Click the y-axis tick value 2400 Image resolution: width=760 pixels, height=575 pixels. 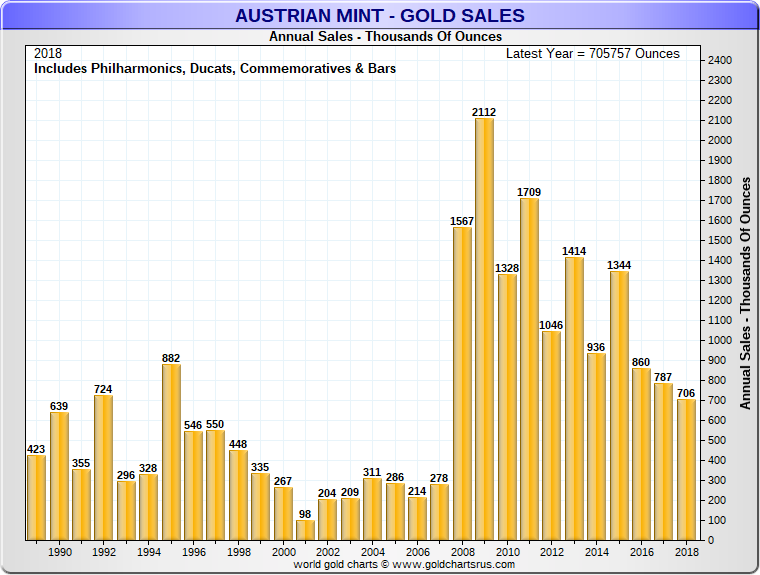pos(720,61)
